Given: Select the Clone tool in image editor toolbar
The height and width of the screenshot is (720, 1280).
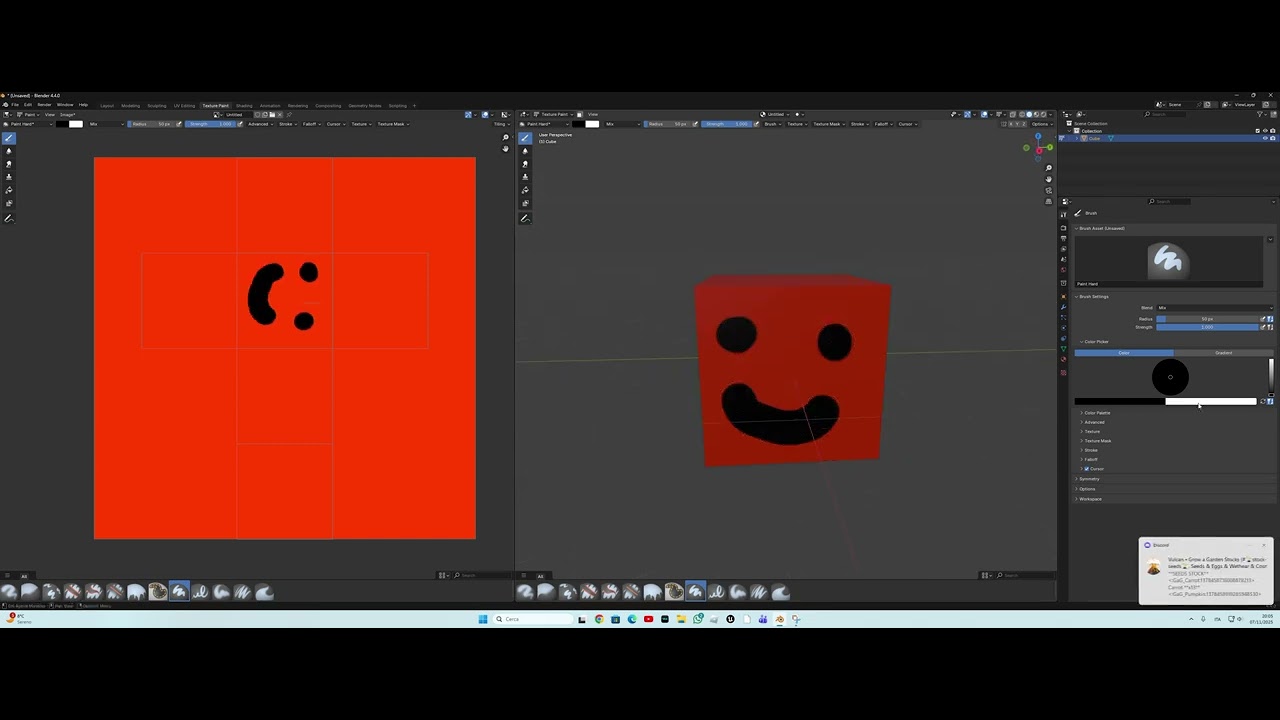Looking at the screenshot, I should [9, 177].
